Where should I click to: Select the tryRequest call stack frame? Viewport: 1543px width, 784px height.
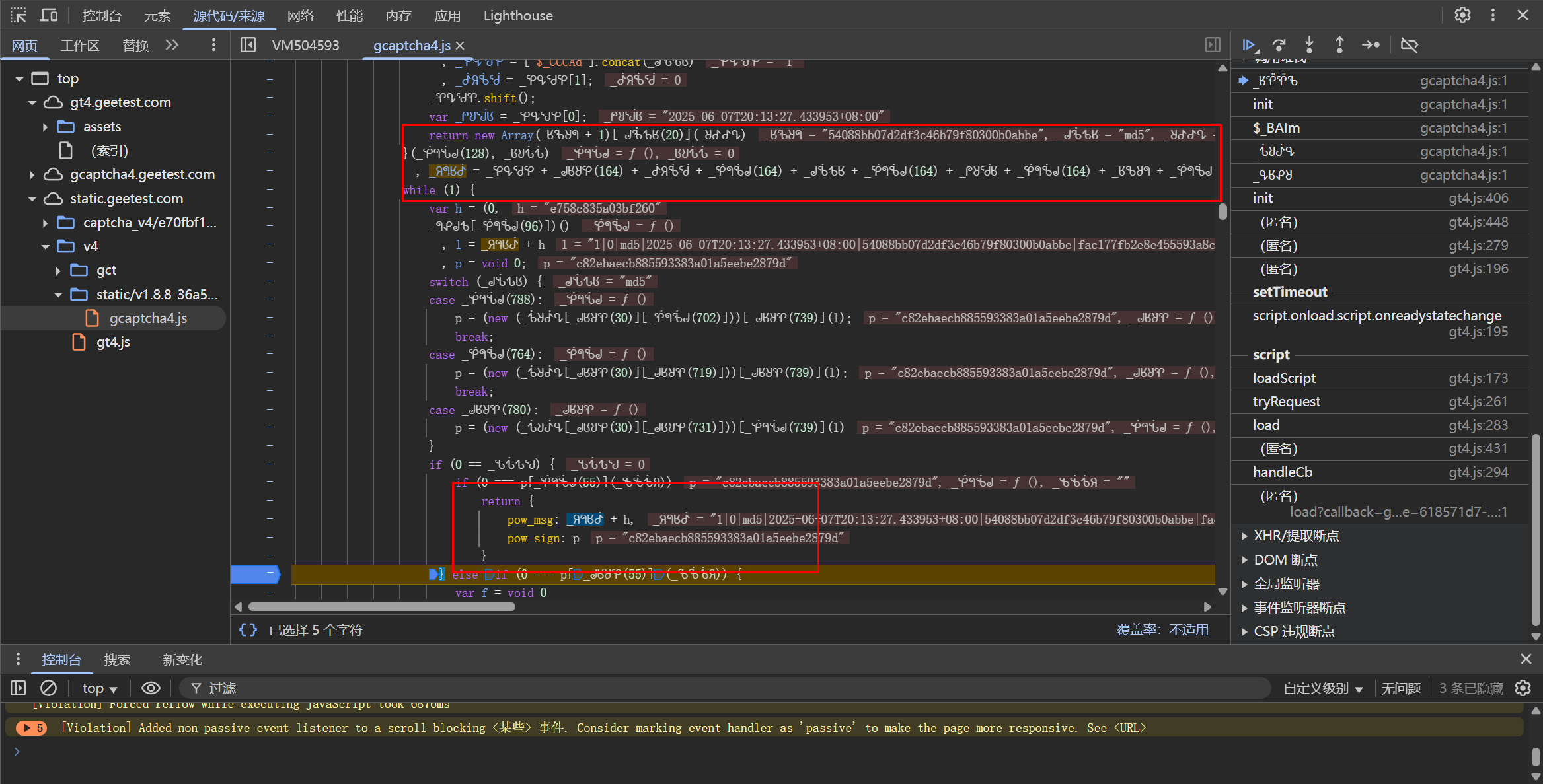pos(1380,402)
